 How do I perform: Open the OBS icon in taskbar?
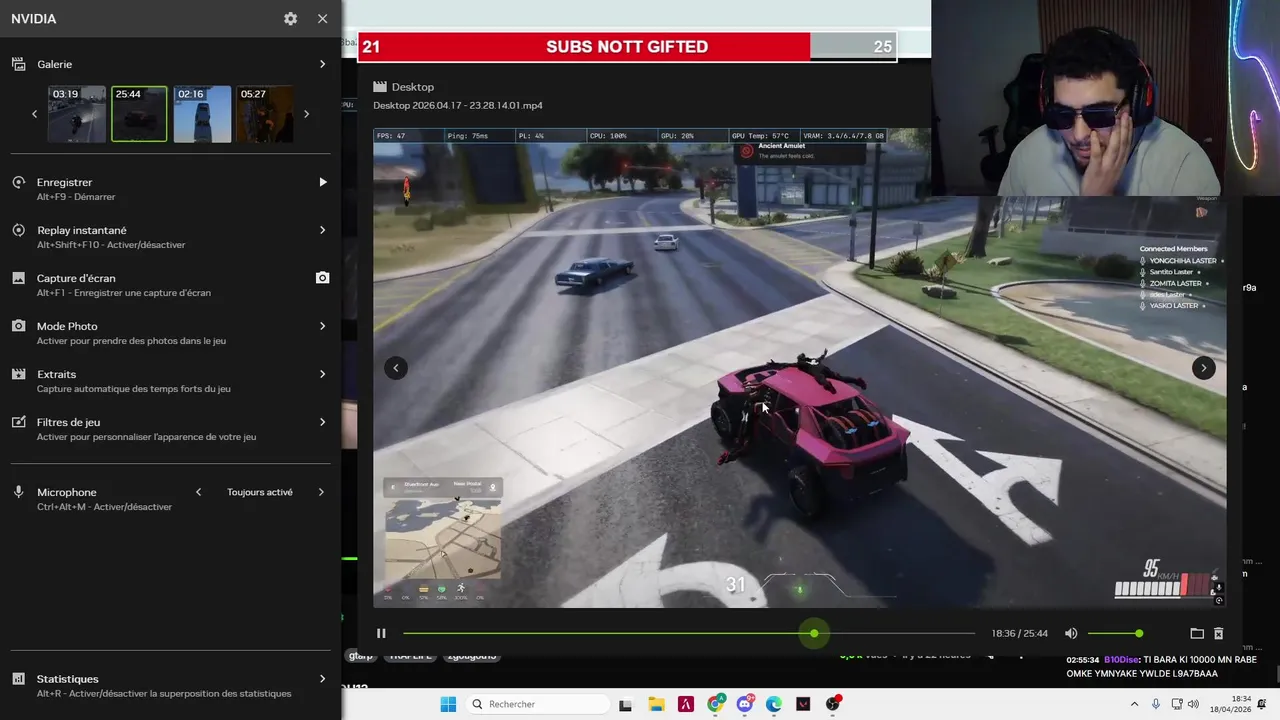833,704
